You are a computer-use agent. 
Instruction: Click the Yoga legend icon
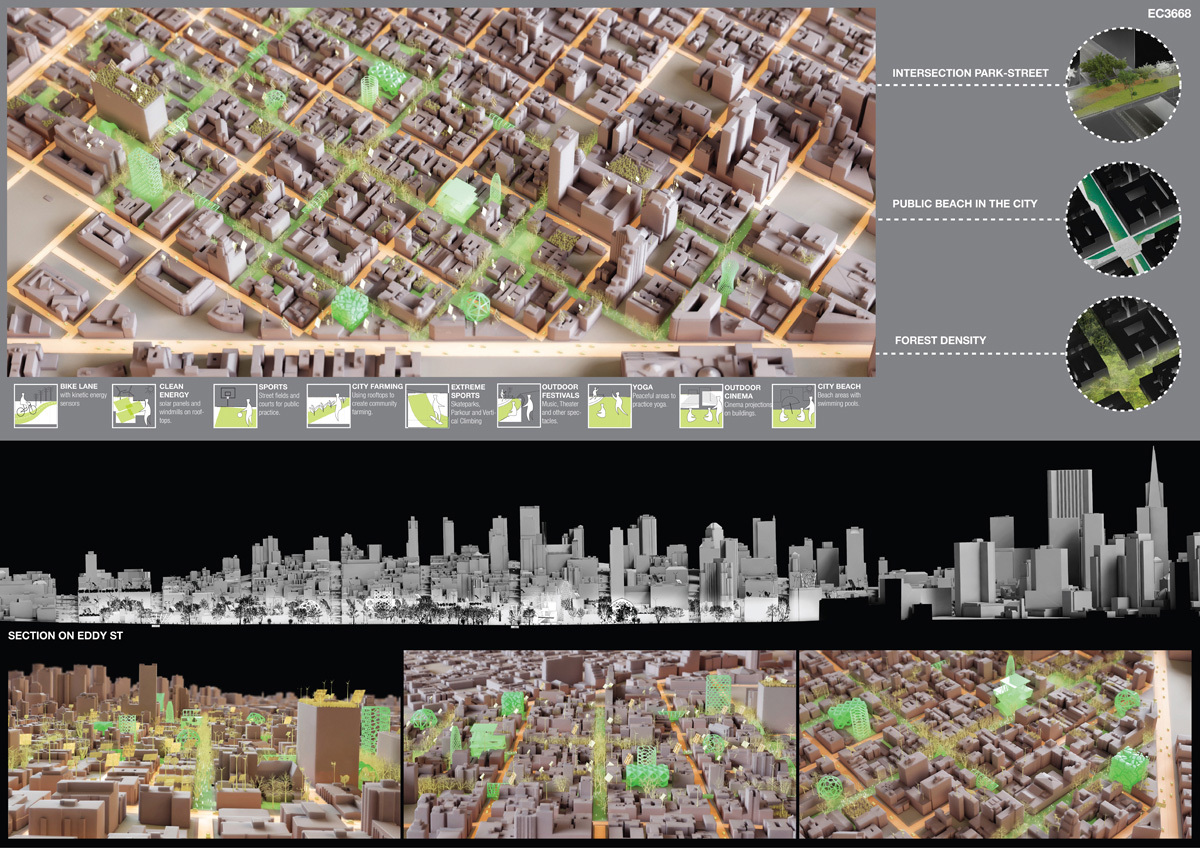tap(609, 407)
